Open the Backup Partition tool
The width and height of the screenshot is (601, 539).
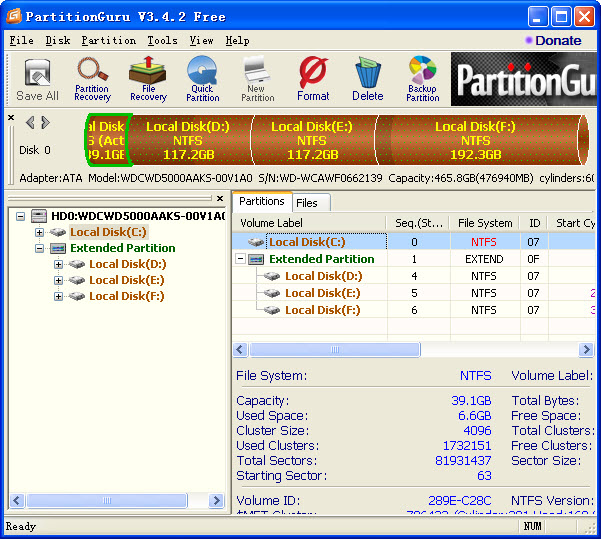click(422, 79)
